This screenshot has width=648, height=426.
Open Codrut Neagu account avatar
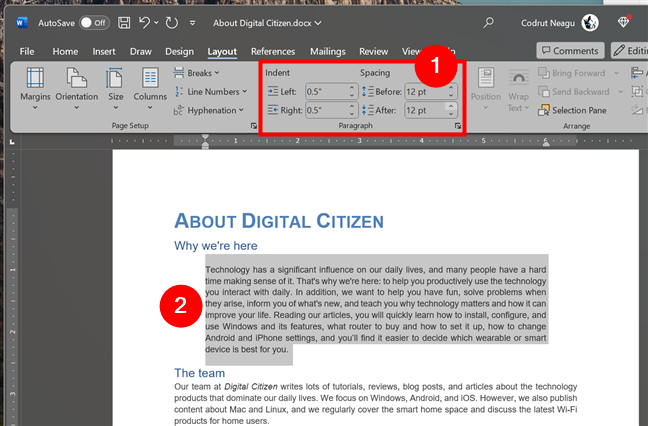coord(590,23)
